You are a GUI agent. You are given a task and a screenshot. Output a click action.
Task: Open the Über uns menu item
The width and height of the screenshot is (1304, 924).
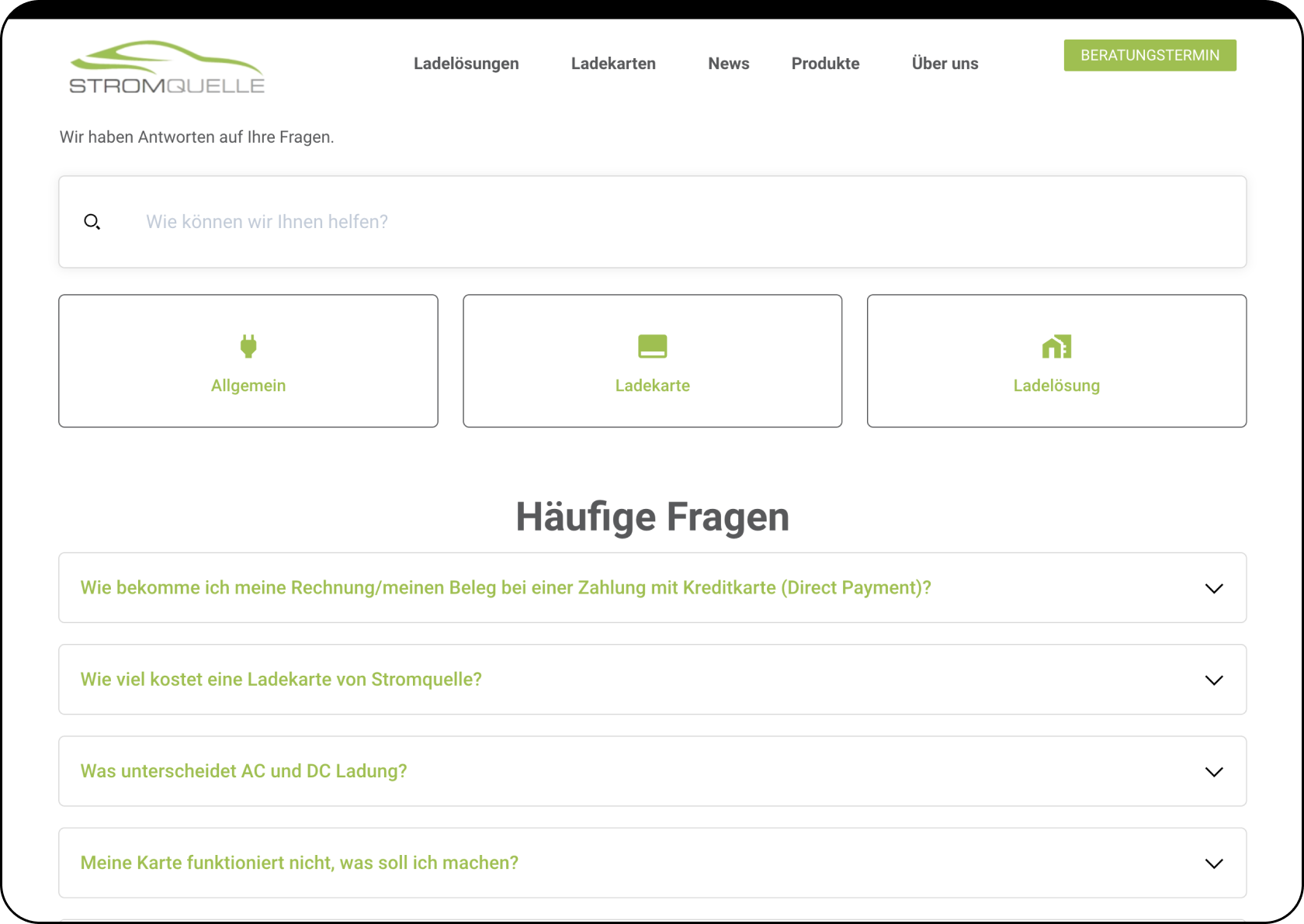[945, 64]
